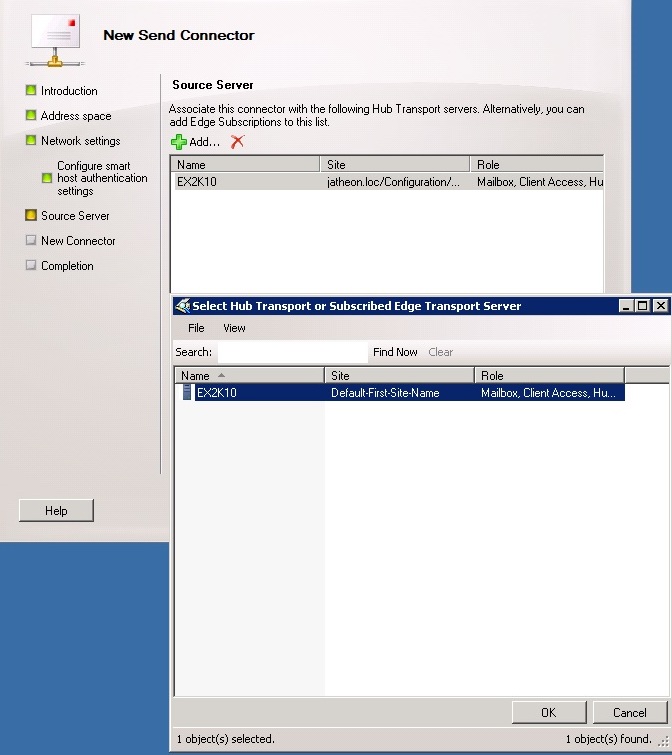672x755 pixels.
Task: Click the Address space step indicator square
Action: [31, 115]
